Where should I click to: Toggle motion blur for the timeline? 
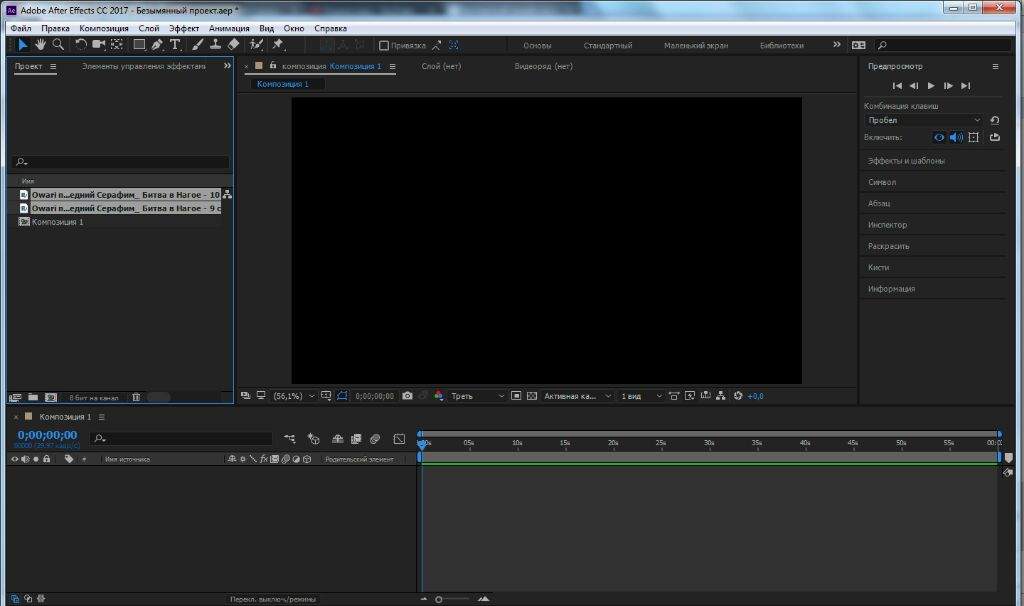(x=375, y=439)
